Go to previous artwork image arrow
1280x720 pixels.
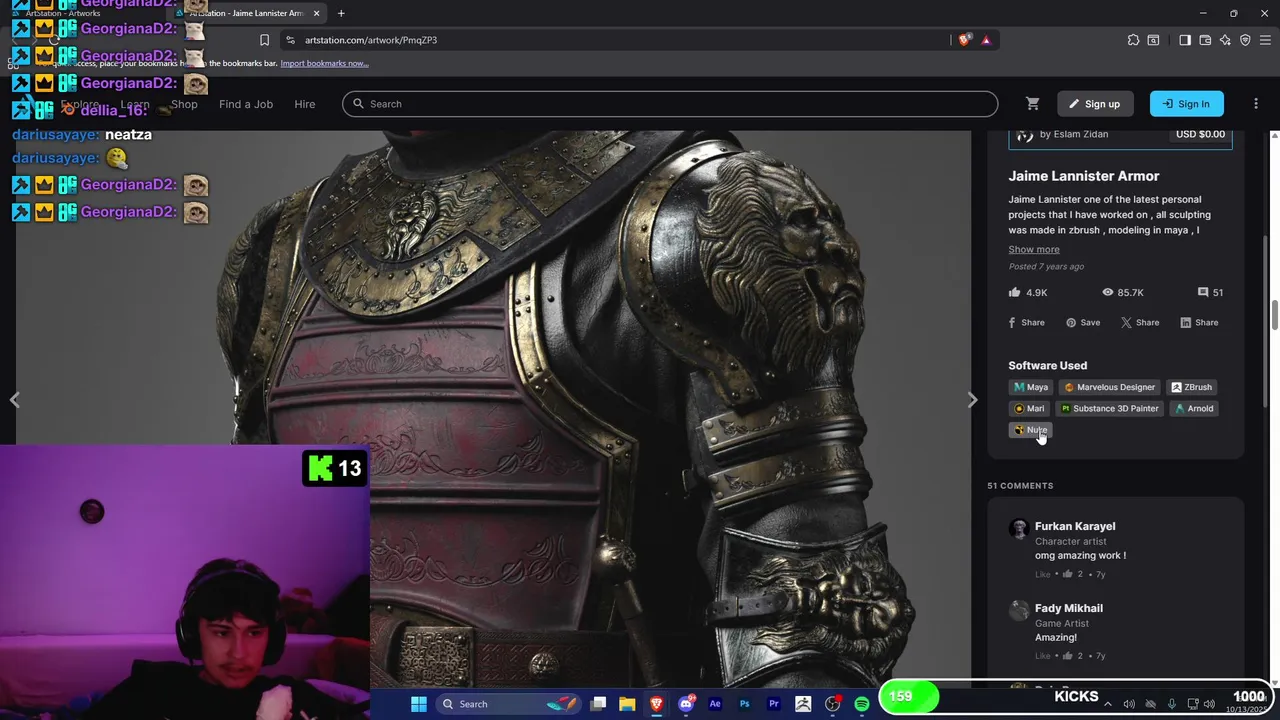[14, 400]
